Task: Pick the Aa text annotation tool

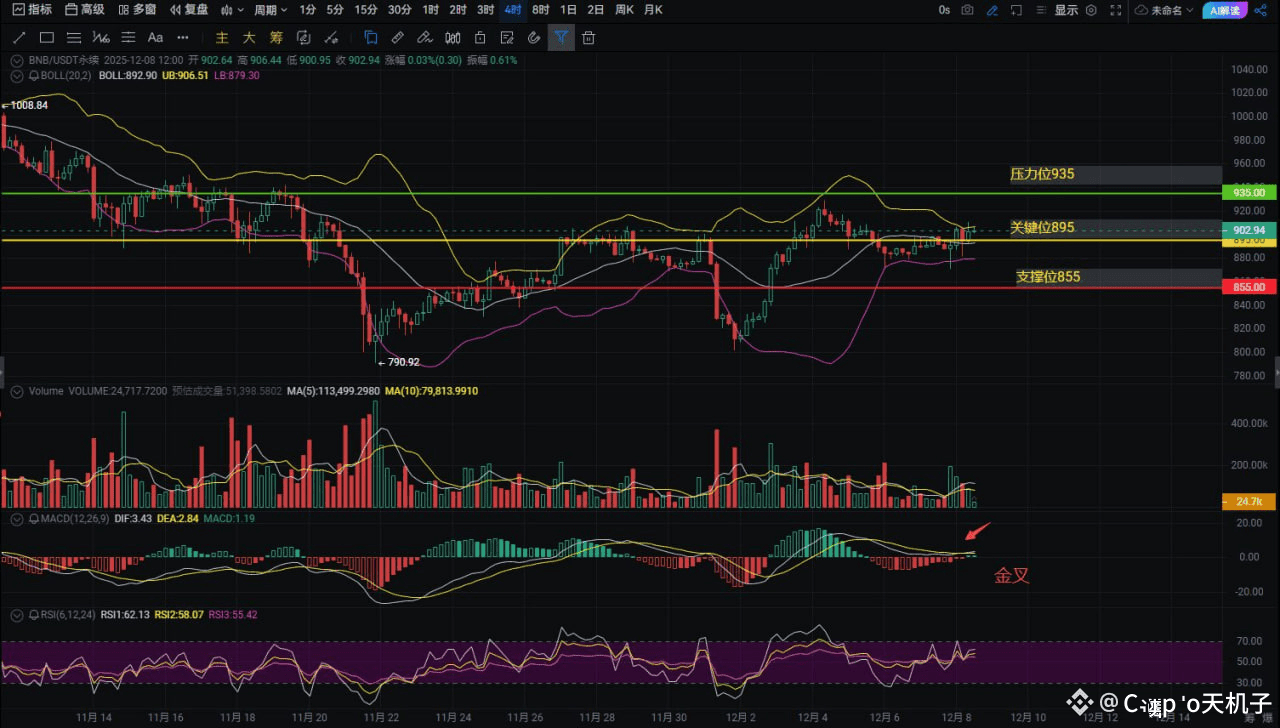Action: coord(155,38)
